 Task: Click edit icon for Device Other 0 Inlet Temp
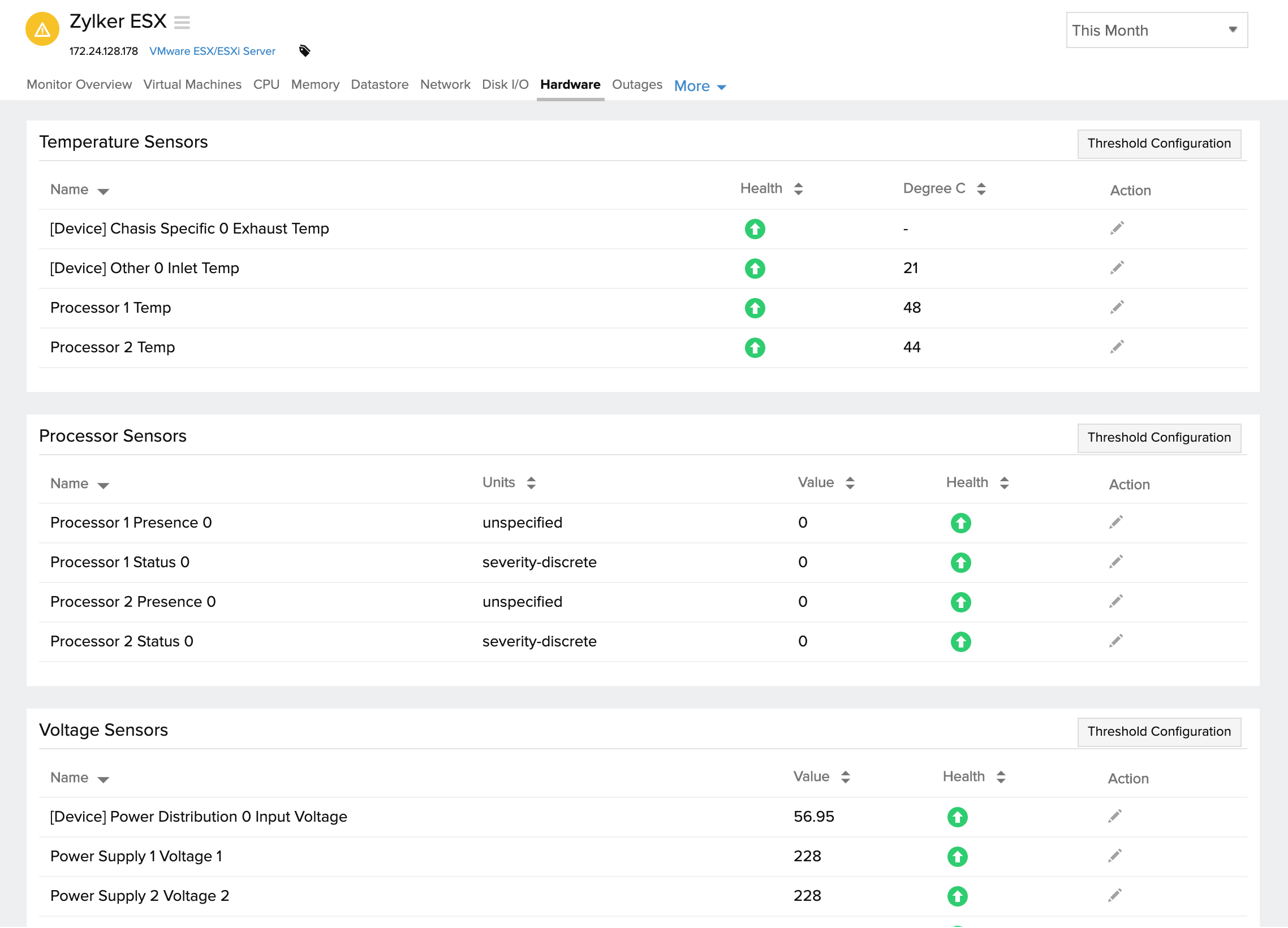(x=1117, y=267)
